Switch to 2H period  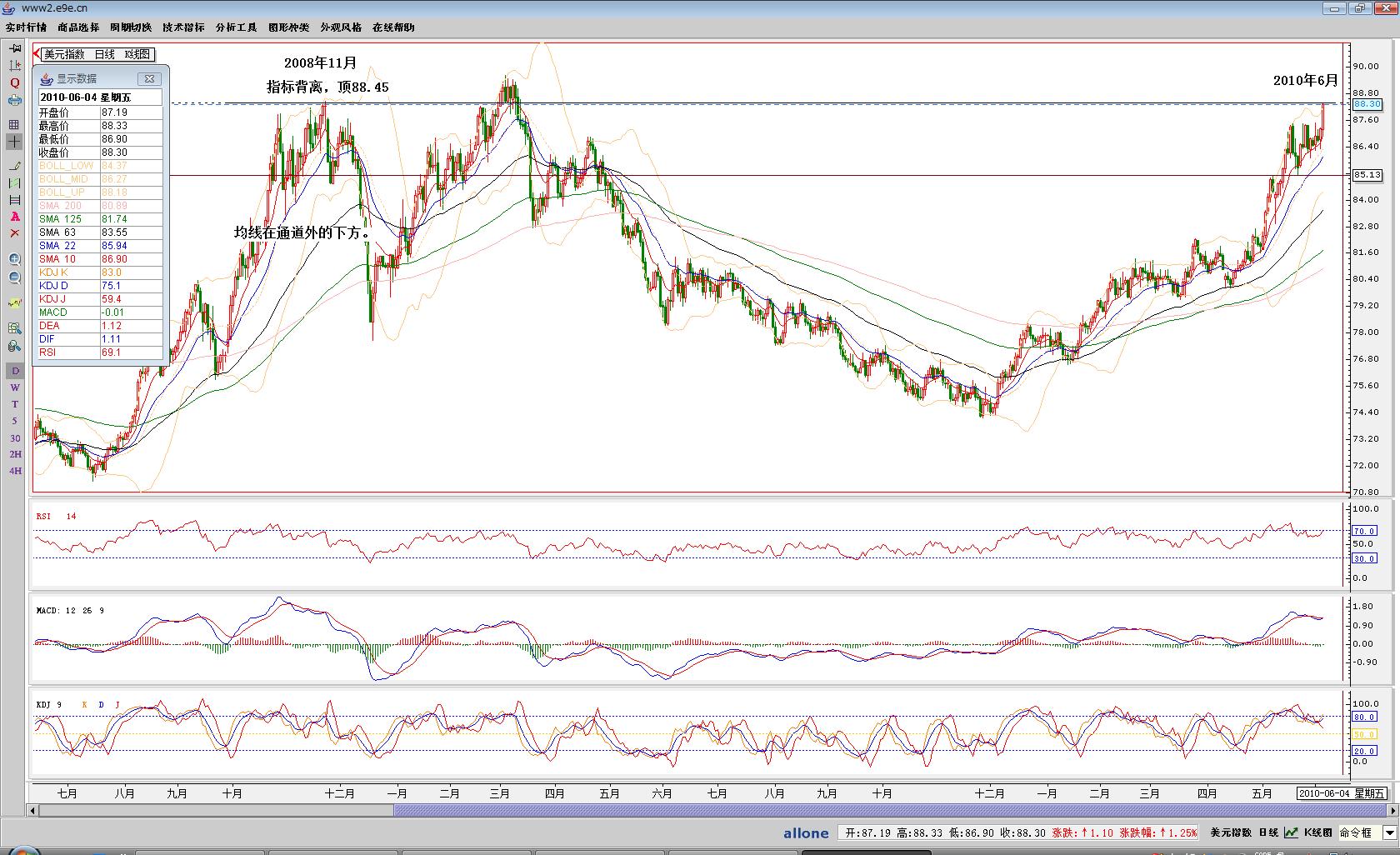click(15, 454)
